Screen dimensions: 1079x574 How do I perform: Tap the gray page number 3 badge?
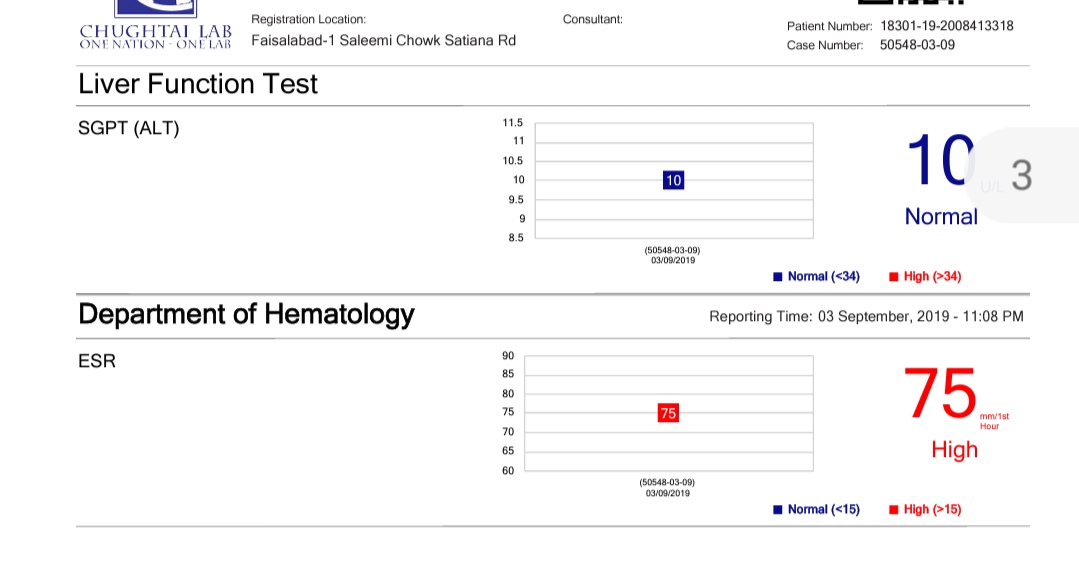(1021, 175)
